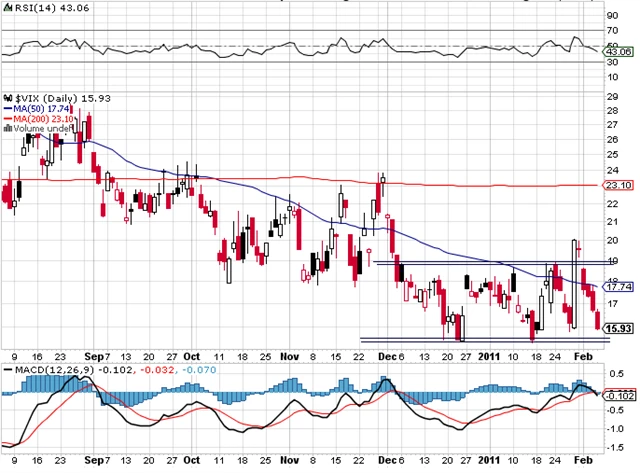Click the 30 level on RSI axis
This screenshot has width=640, height=473.
613,62
